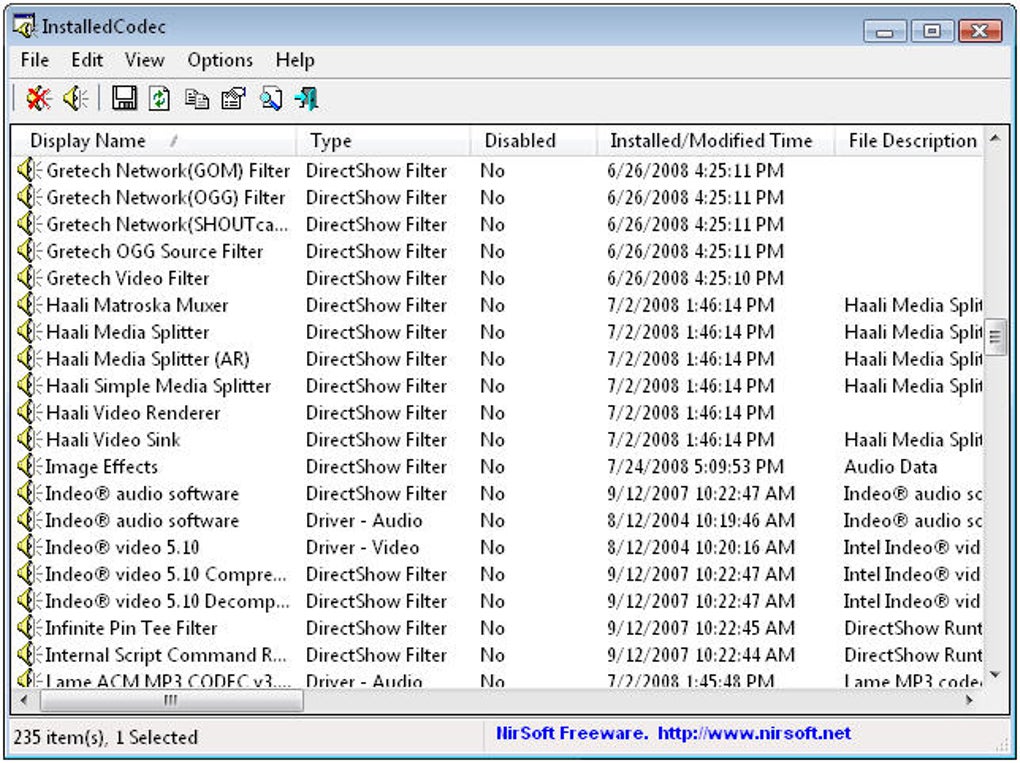Sort by the Display Name column header

pyautogui.click(x=154, y=141)
